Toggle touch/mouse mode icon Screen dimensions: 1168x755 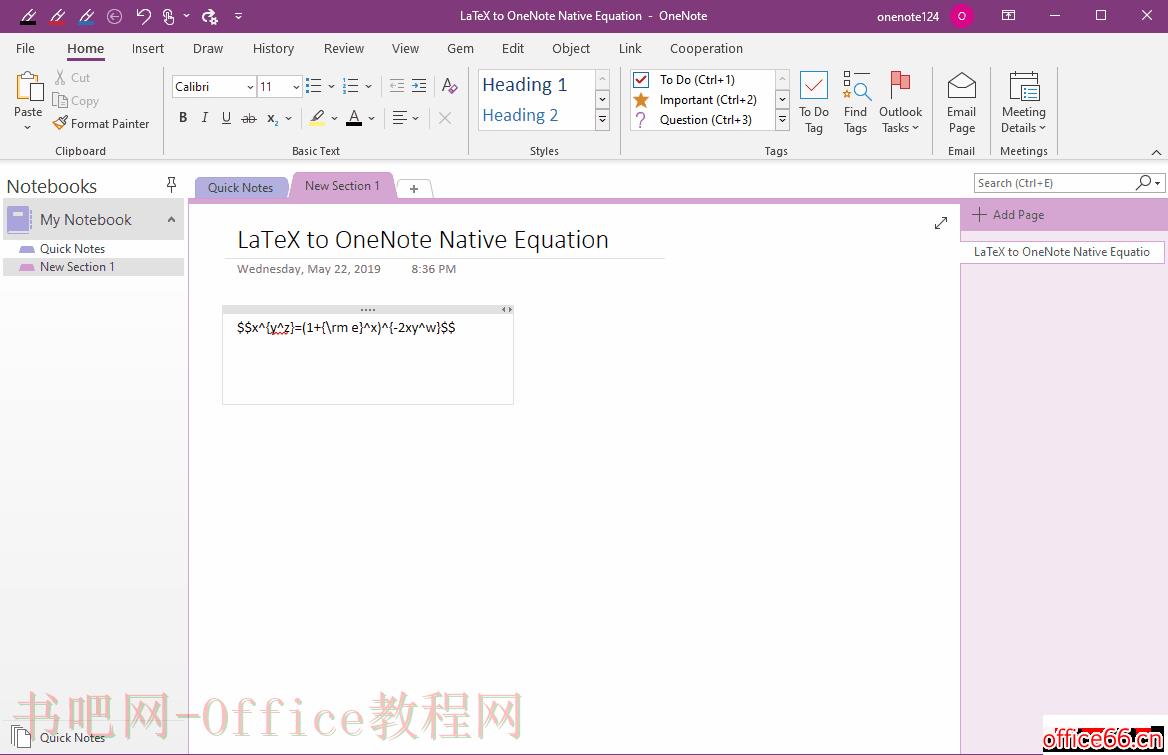click(x=168, y=16)
